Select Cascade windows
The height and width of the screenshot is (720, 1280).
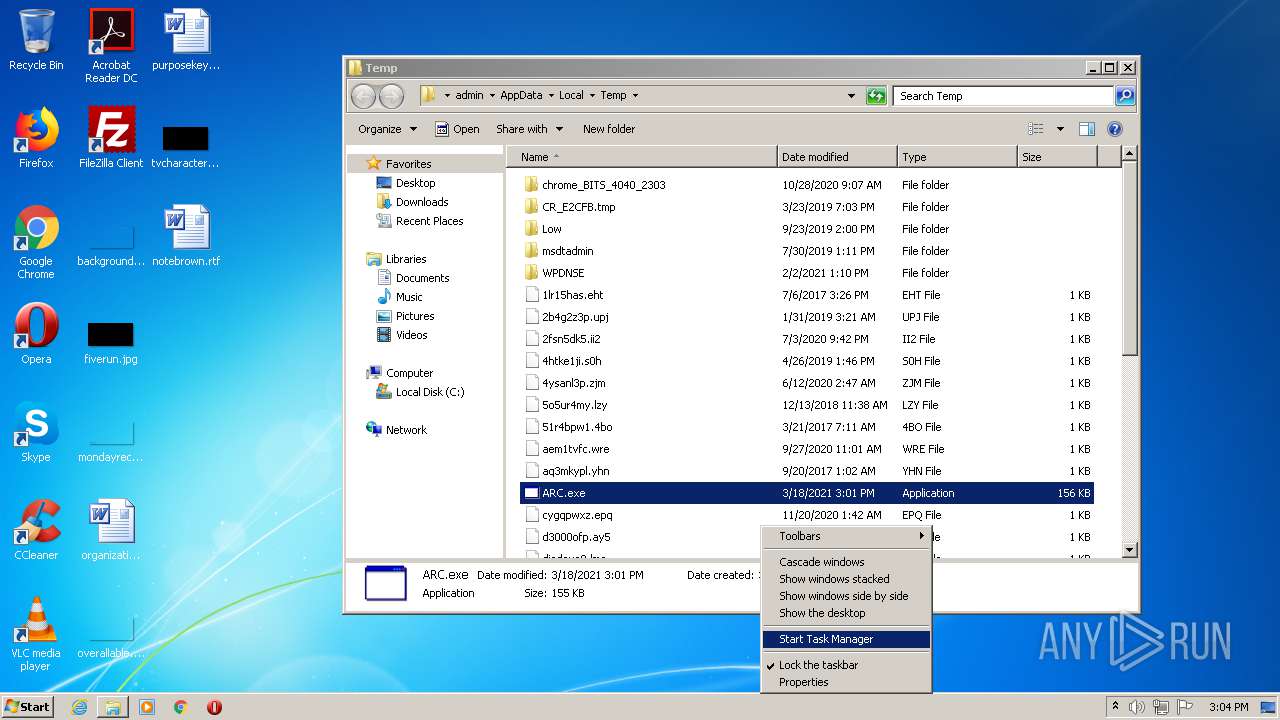coord(846,562)
